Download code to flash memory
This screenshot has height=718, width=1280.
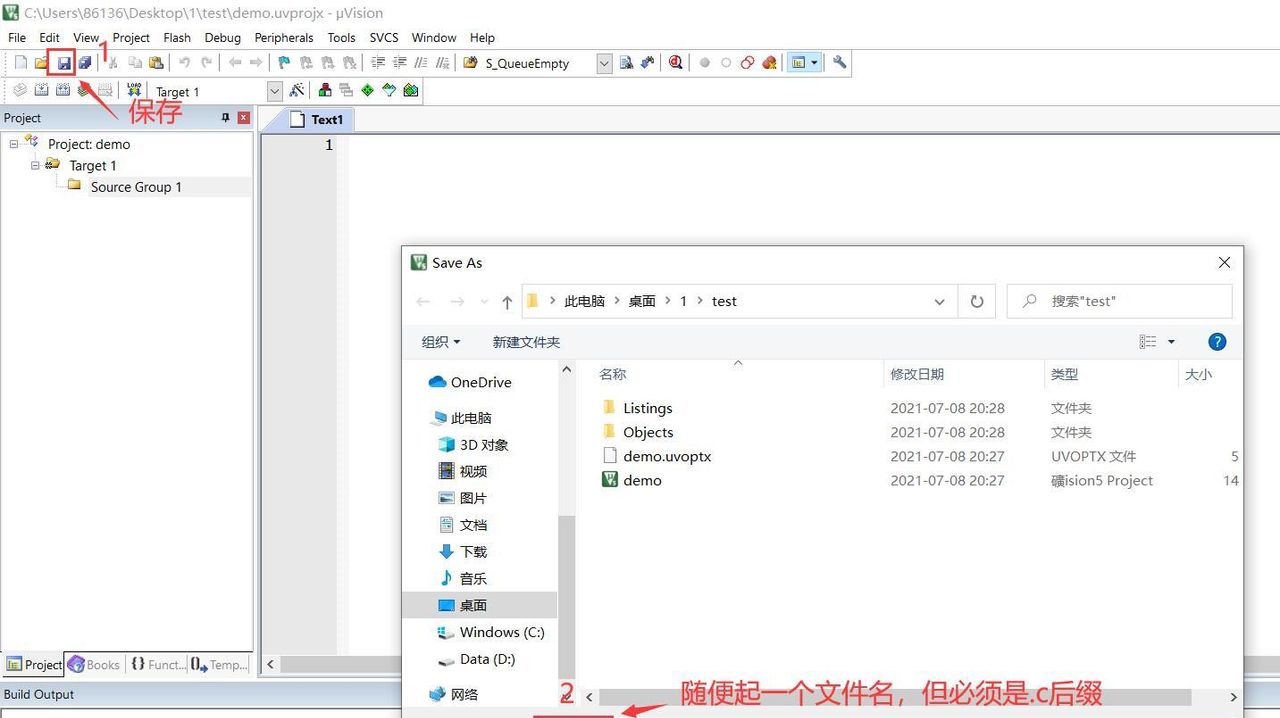tap(133, 90)
